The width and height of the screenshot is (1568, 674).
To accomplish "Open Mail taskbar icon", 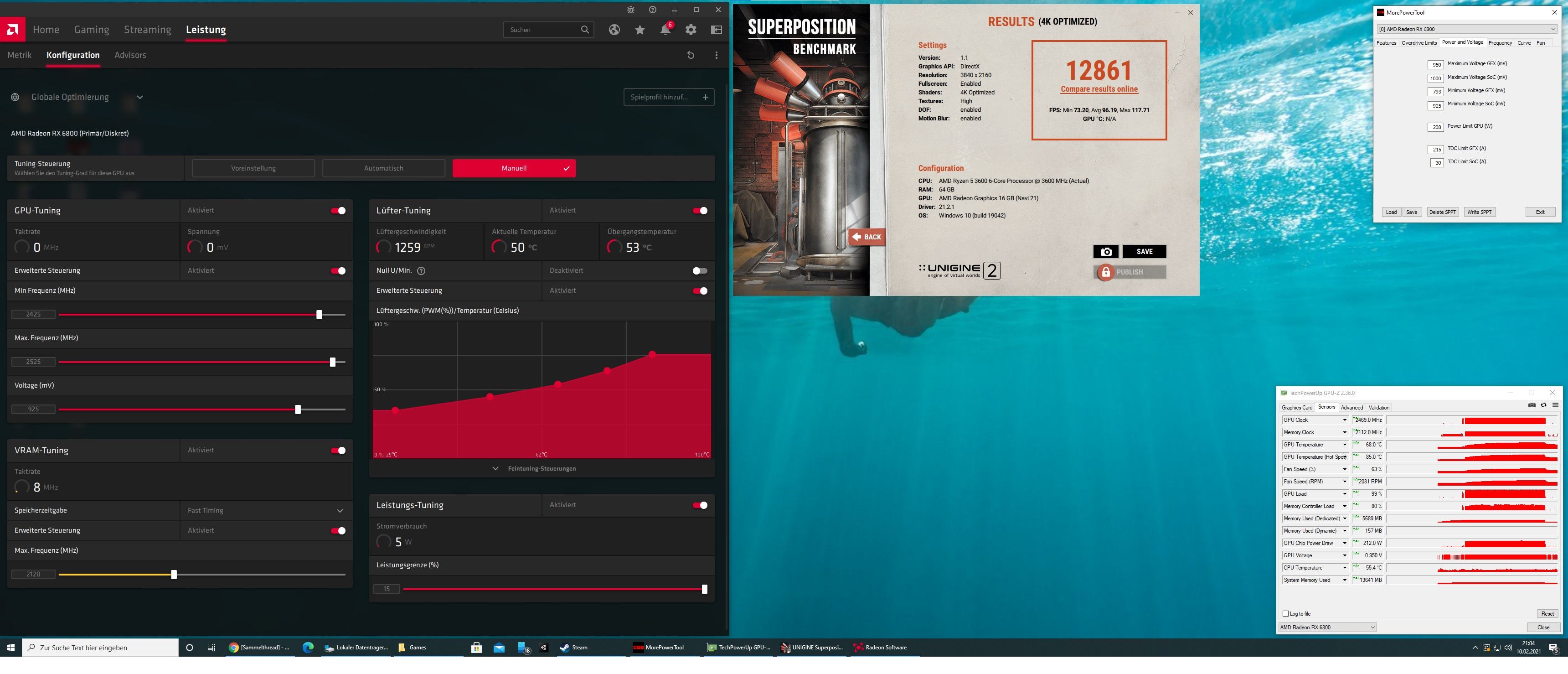I will click(499, 647).
